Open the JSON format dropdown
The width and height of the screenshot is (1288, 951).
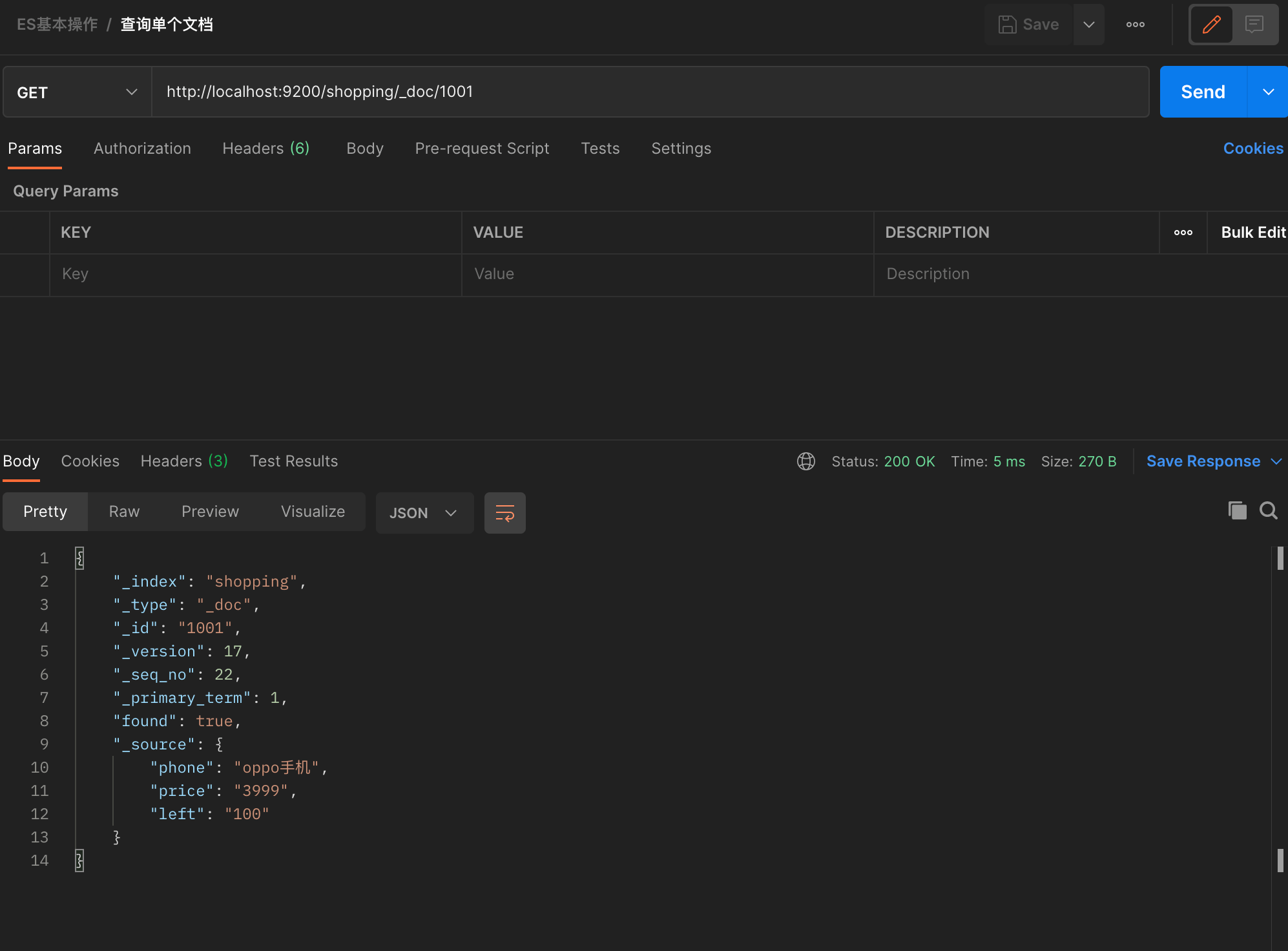[424, 513]
